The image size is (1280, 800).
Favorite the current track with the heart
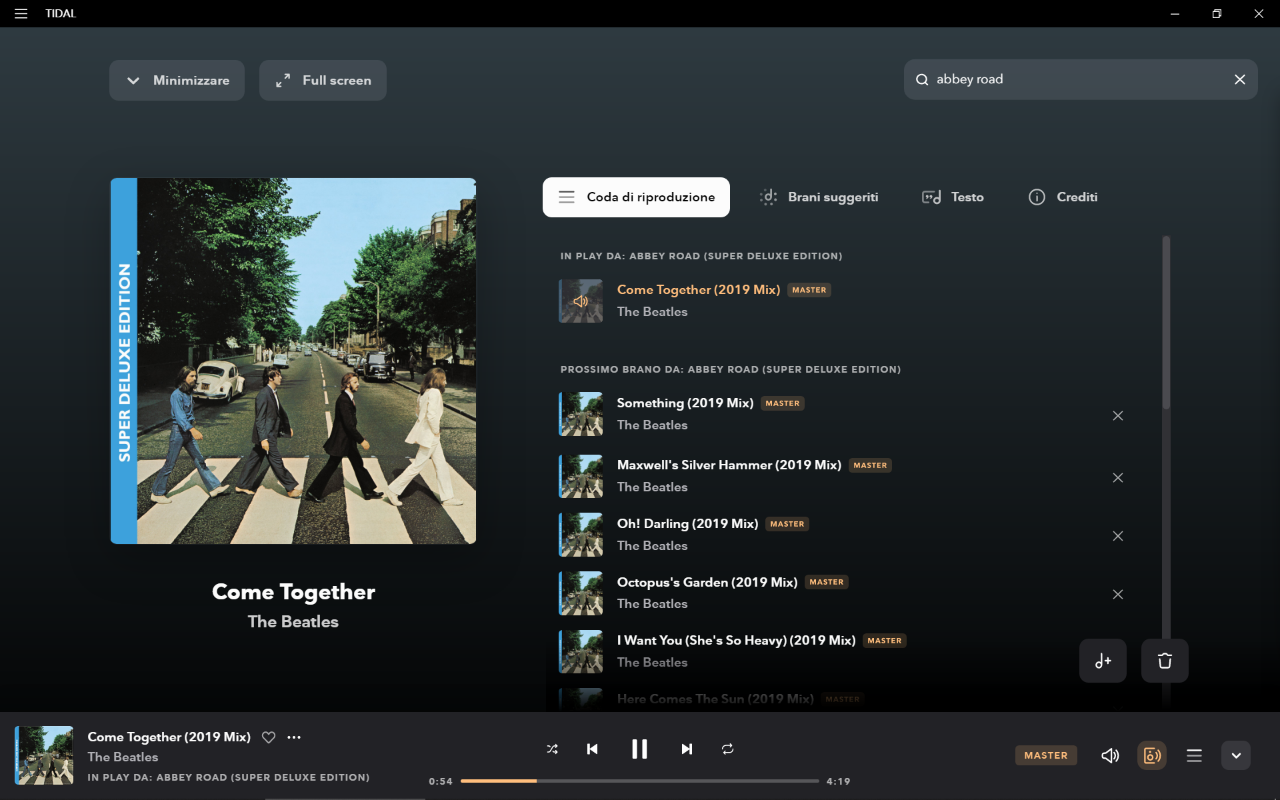(268, 737)
